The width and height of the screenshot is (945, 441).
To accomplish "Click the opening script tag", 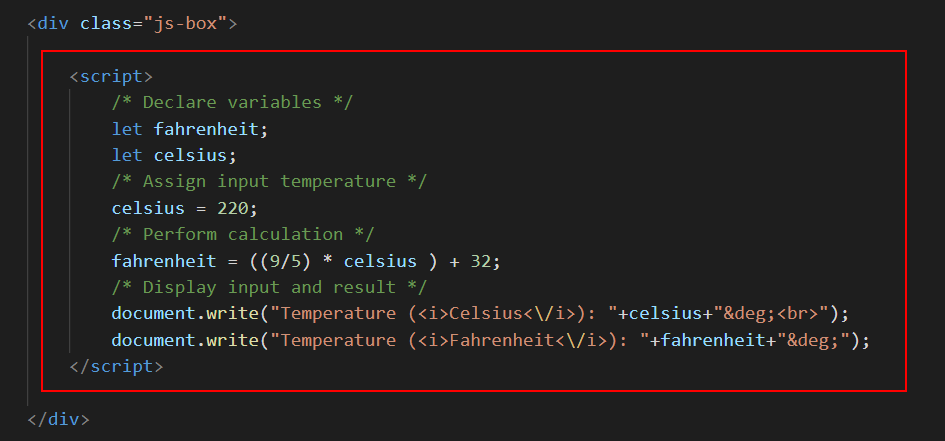I will click(111, 75).
